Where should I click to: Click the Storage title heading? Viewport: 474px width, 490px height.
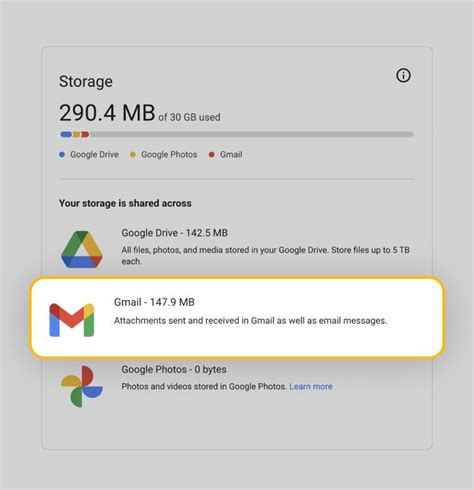tap(86, 82)
